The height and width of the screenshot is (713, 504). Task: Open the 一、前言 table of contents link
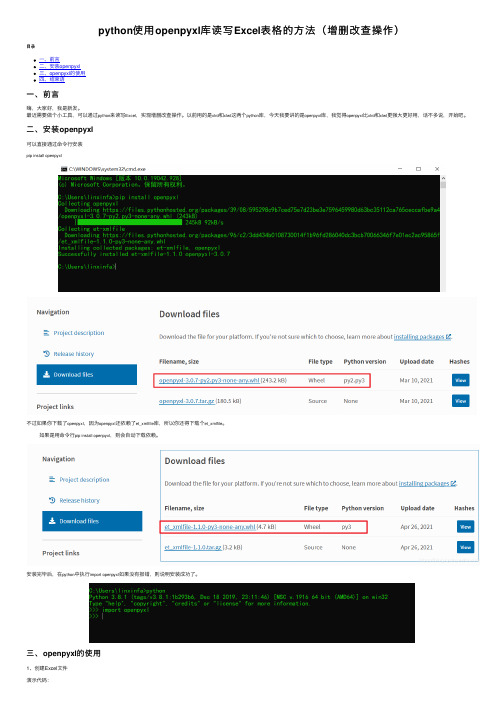(49, 60)
